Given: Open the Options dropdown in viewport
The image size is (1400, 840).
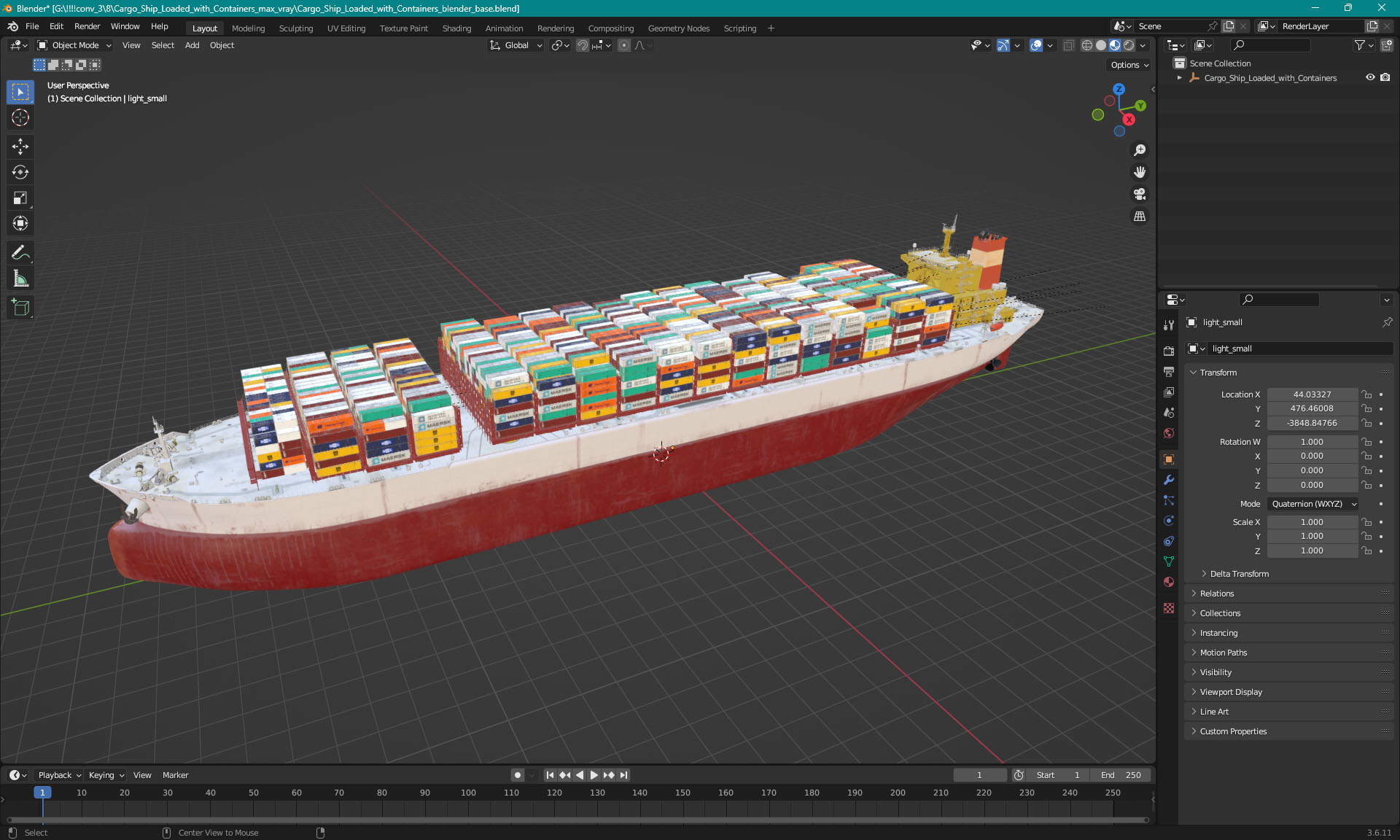Looking at the screenshot, I should (x=1129, y=65).
